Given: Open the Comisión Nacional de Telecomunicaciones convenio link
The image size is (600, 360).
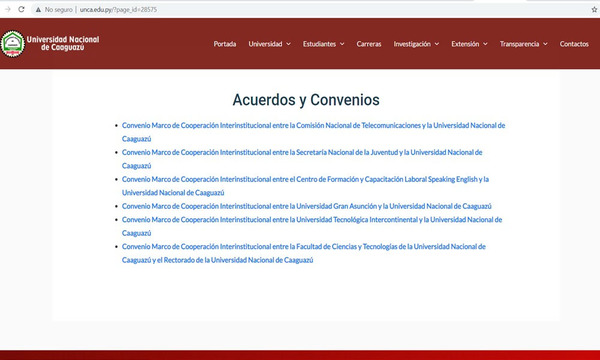Looking at the screenshot, I should tap(313, 132).
